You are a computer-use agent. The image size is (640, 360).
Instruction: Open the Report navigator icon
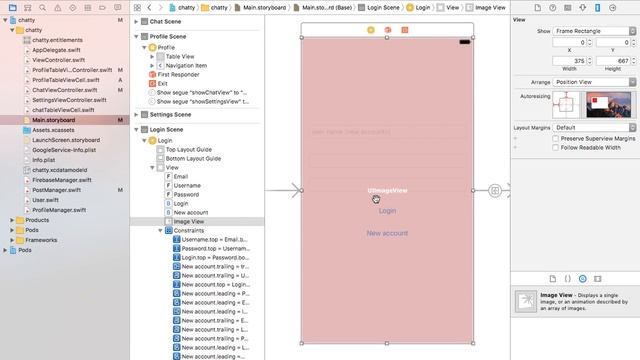pyautogui.click(x=118, y=7)
